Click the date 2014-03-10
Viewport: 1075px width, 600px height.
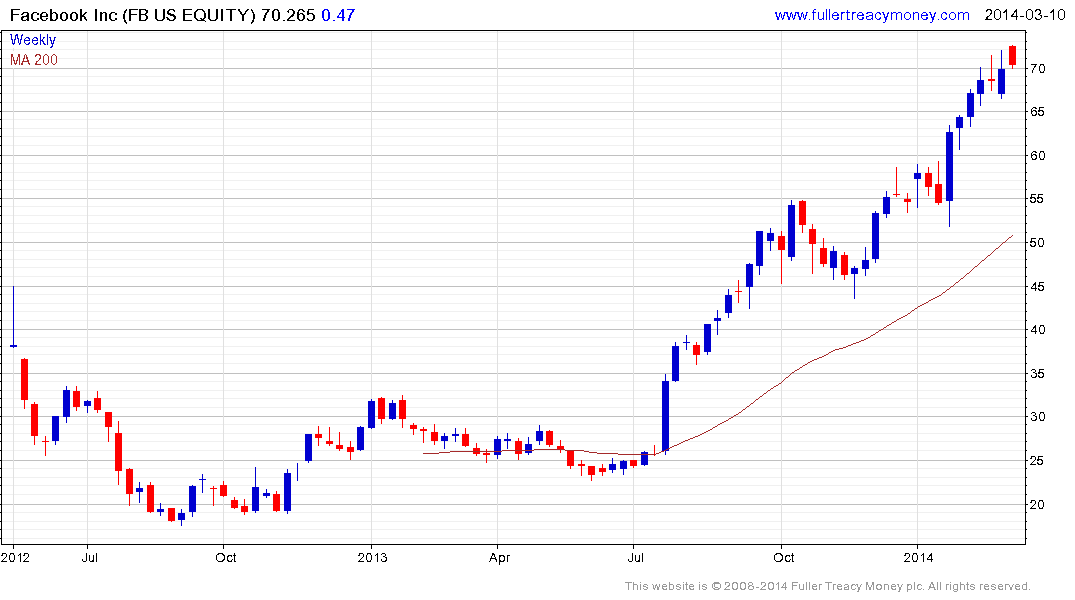(1025, 15)
